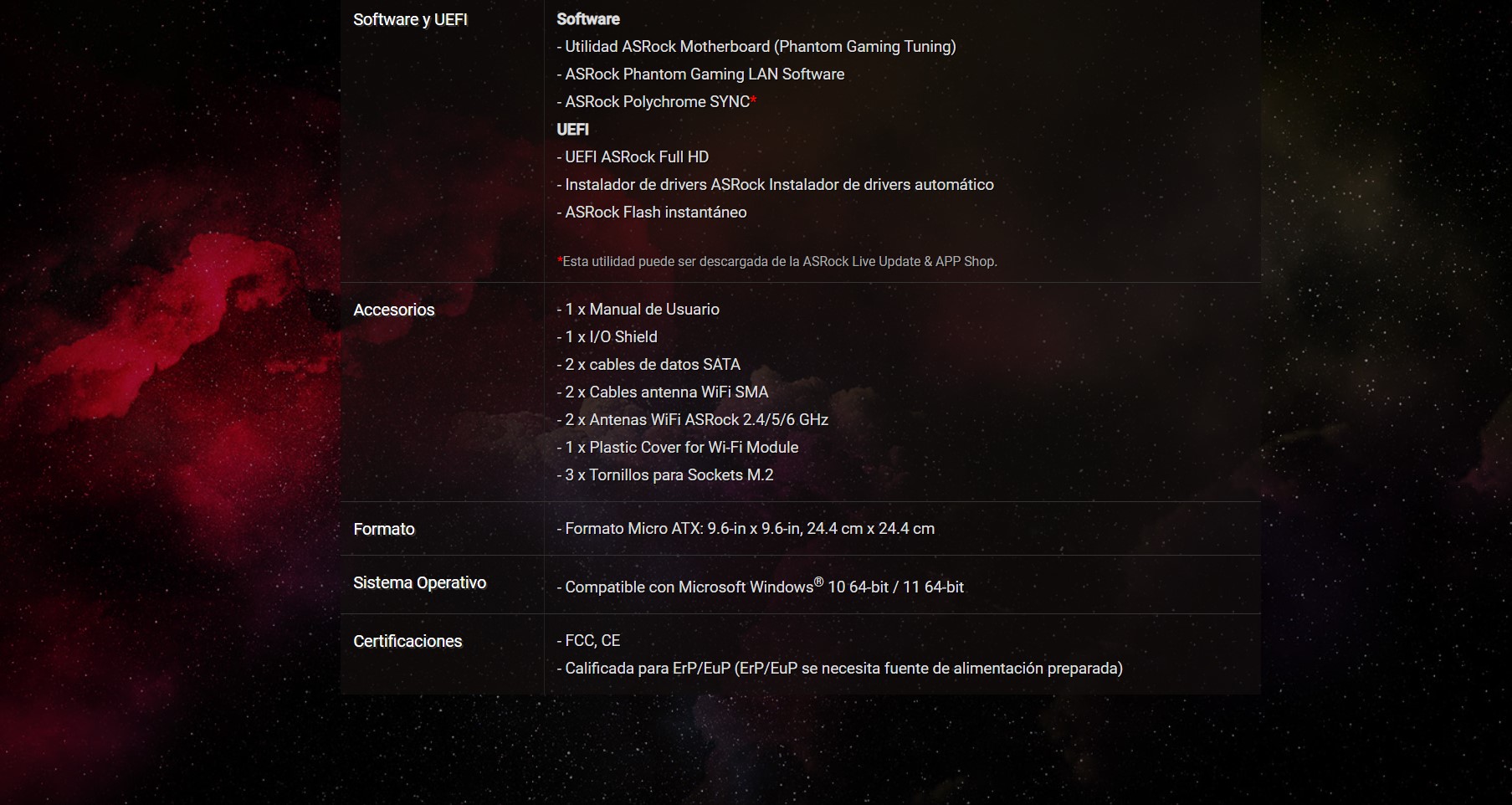Click ASRock Polychrome SYNC entry
This screenshot has height=805, width=1512.
[x=653, y=101]
